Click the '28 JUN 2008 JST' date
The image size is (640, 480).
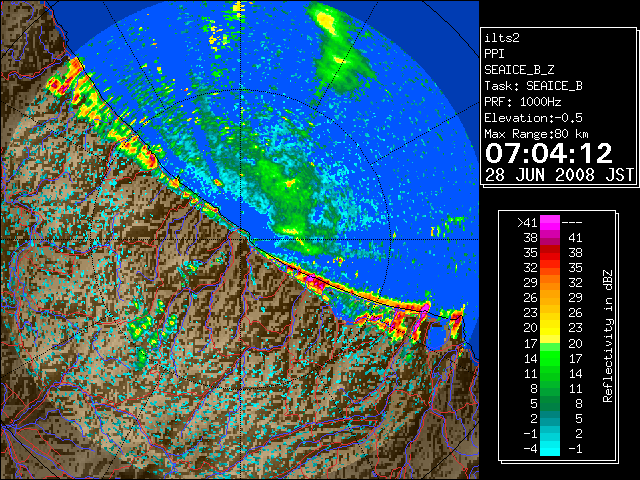tap(559, 175)
